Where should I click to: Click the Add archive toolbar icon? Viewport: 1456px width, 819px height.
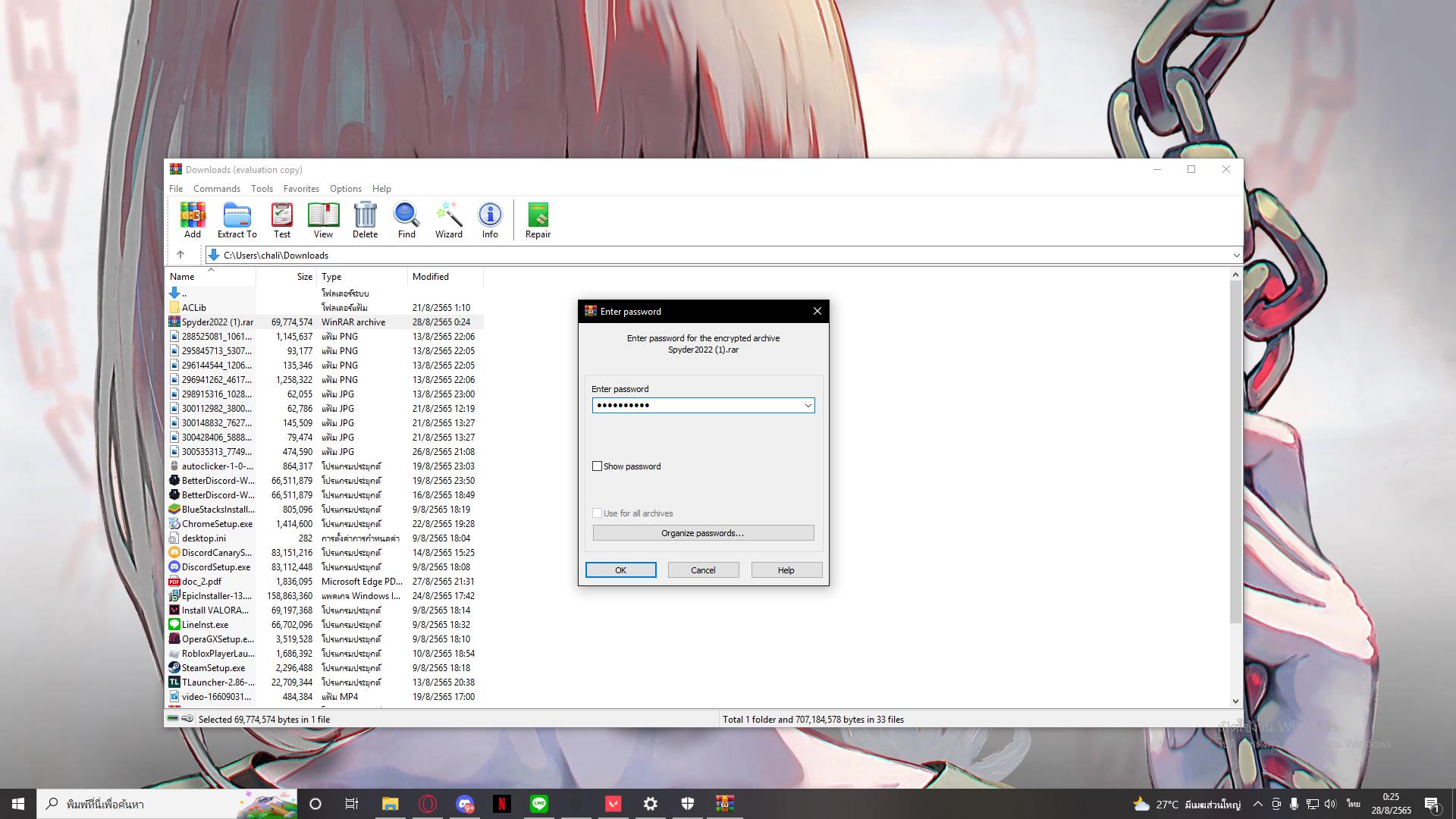coord(193,216)
